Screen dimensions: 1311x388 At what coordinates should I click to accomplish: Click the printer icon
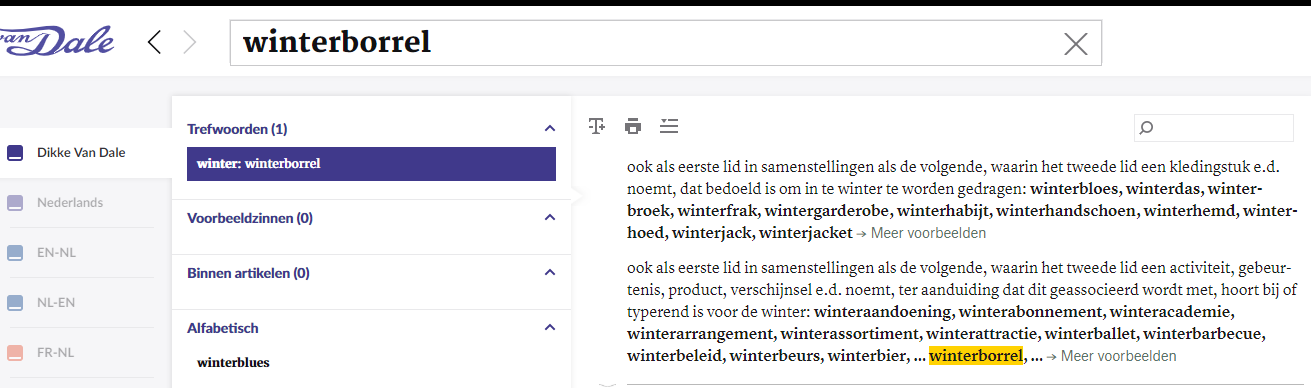(x=633, y=125)
